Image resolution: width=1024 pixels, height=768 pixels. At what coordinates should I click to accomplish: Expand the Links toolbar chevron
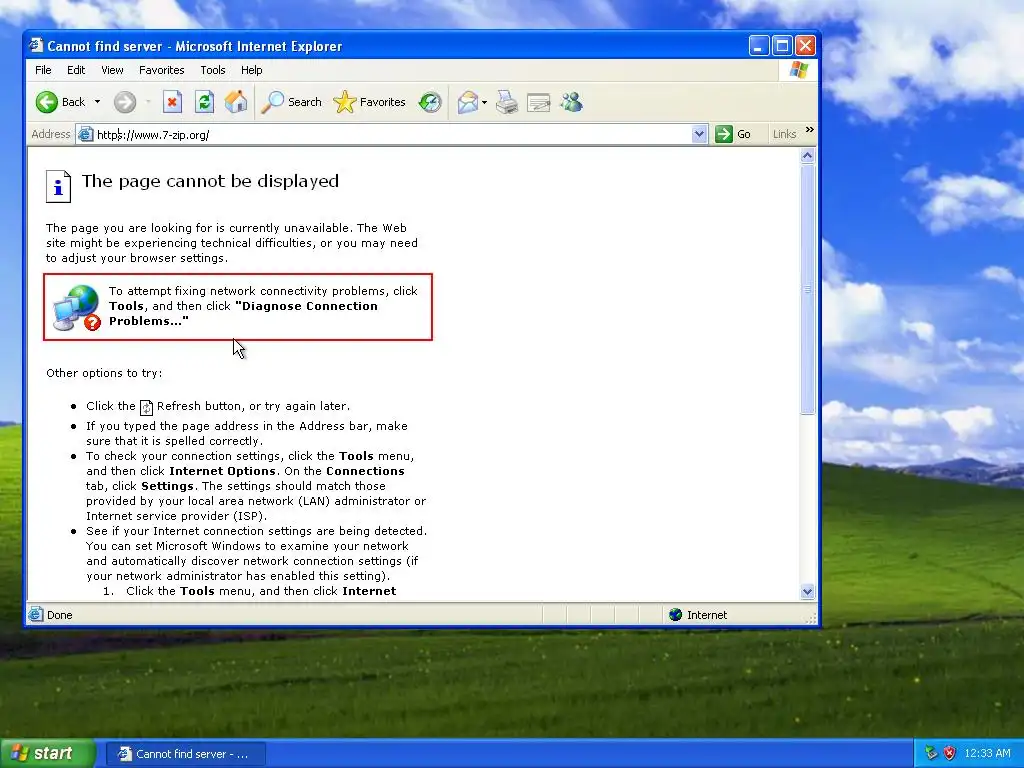pyautogui.click(x=810, y=130)
